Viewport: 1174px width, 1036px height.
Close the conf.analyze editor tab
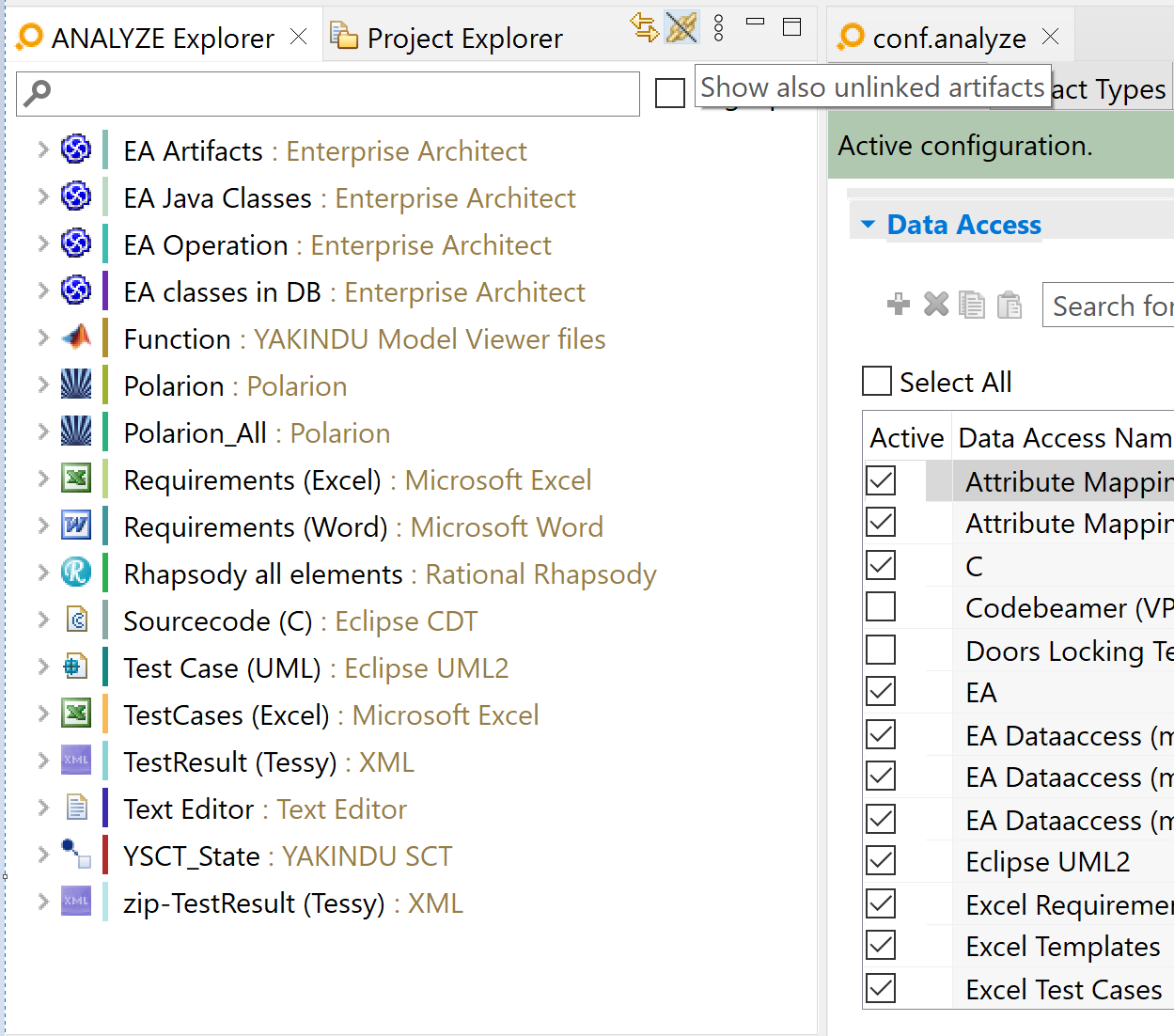click(1051, 37)
